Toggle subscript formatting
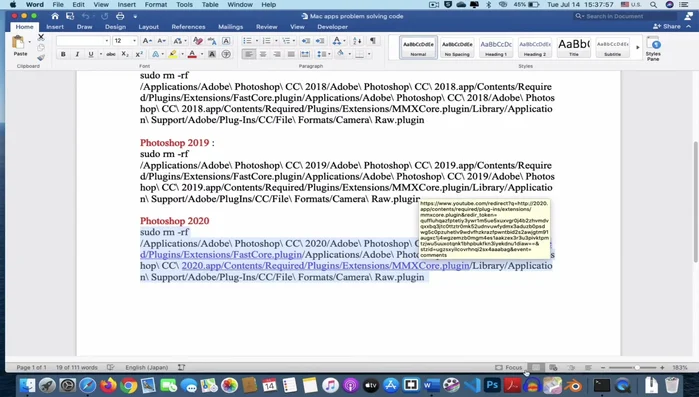This screenshot has height=397, width=699. coord(125,54)
